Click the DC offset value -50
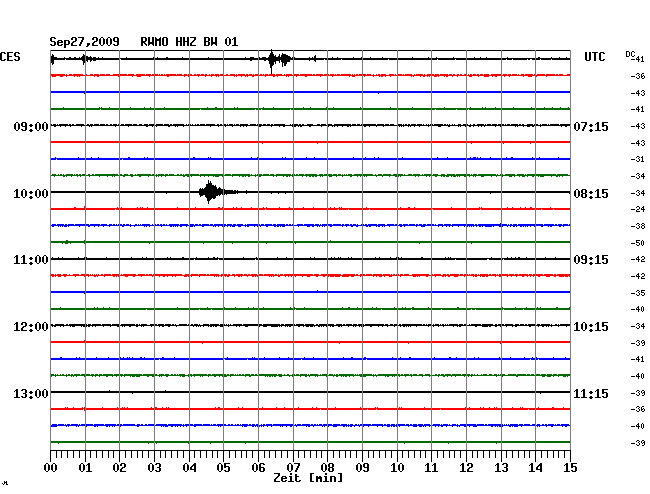The width and height of the screenshot is (650, 494). (x=638, y=243)
